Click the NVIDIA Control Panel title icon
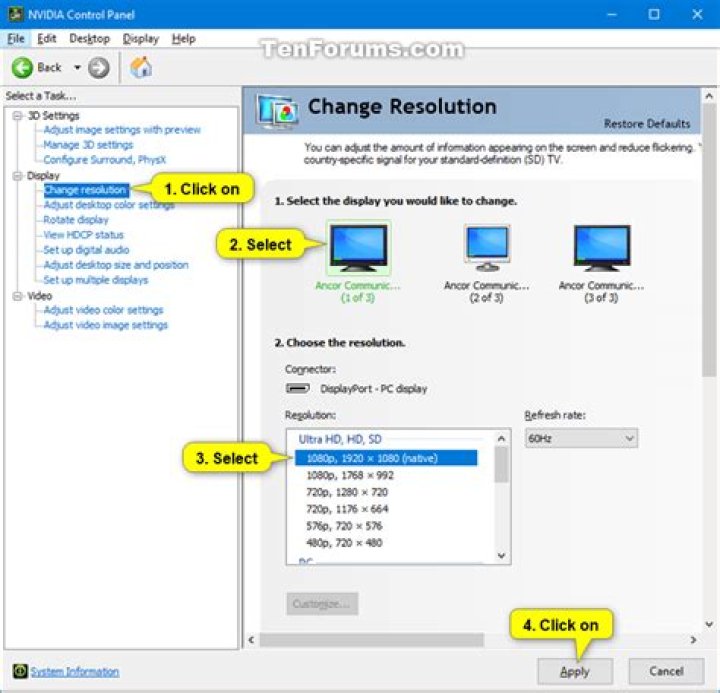Screen dimensions: 720x693 15,14
